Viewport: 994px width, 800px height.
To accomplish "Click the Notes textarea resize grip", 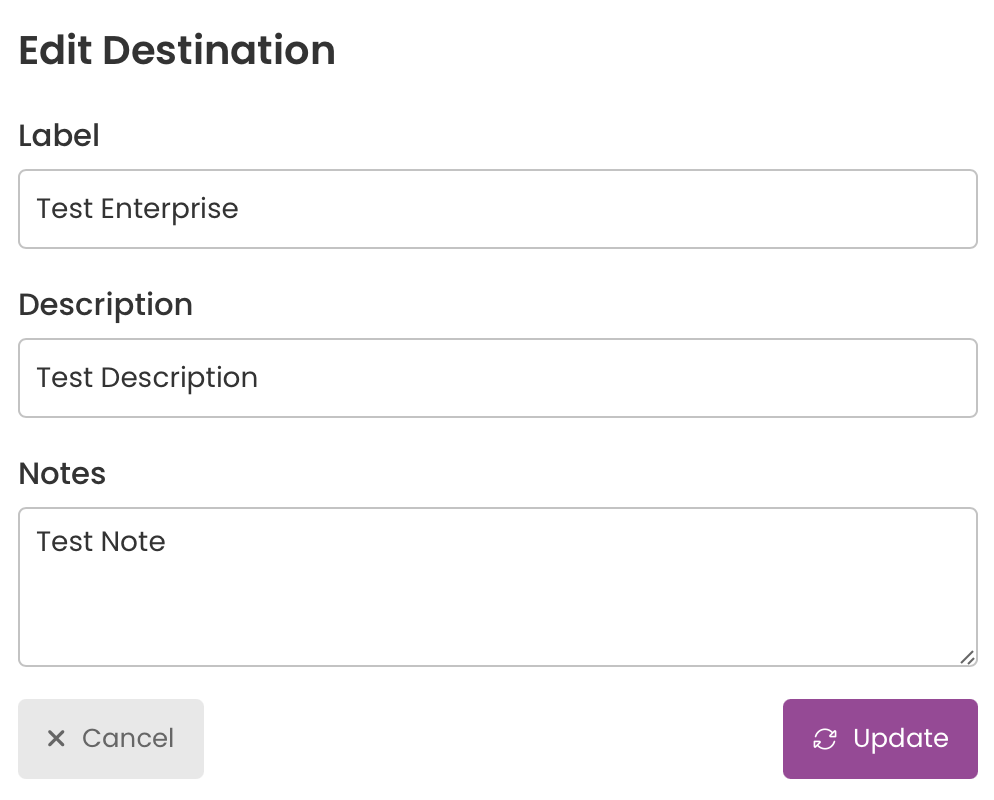I will pyautogui.click(x=967, y=657).
